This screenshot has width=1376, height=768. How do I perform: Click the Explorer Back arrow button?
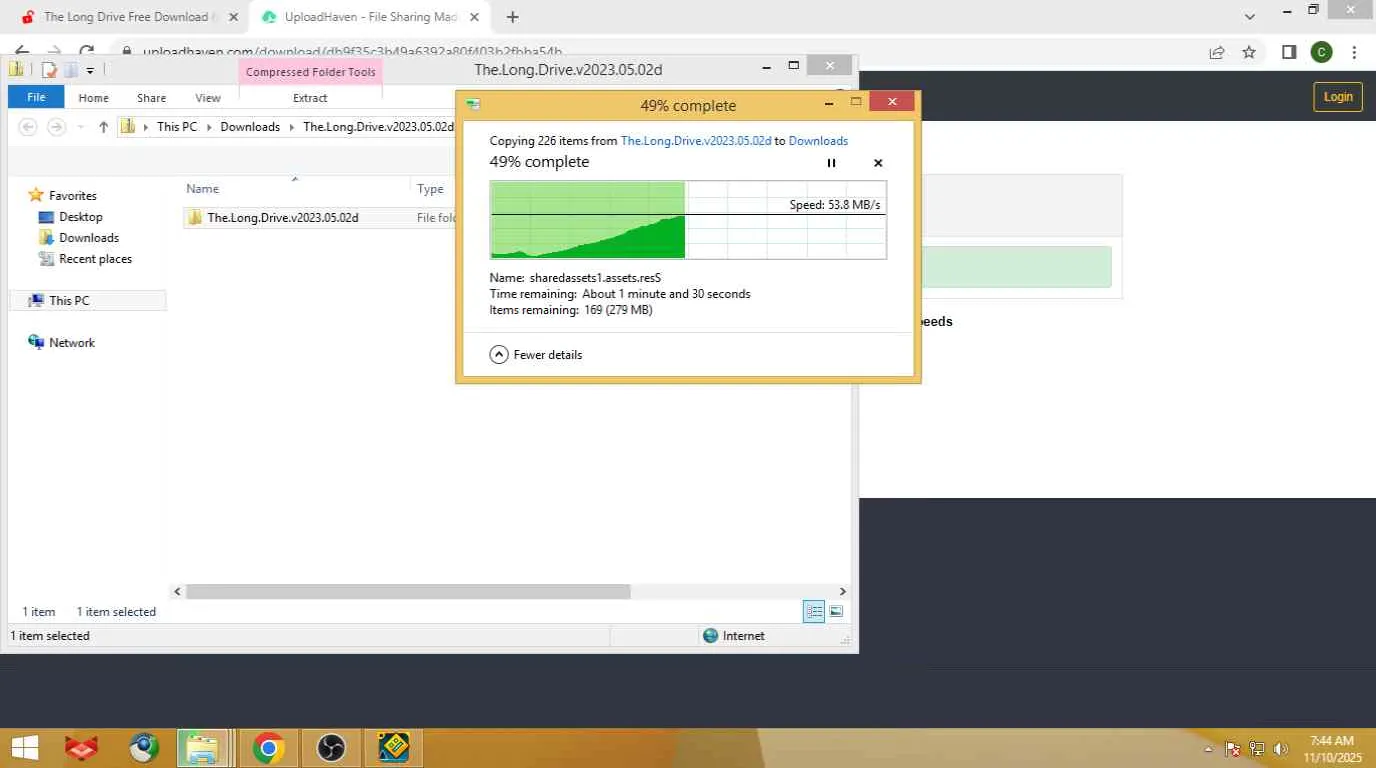28,127
